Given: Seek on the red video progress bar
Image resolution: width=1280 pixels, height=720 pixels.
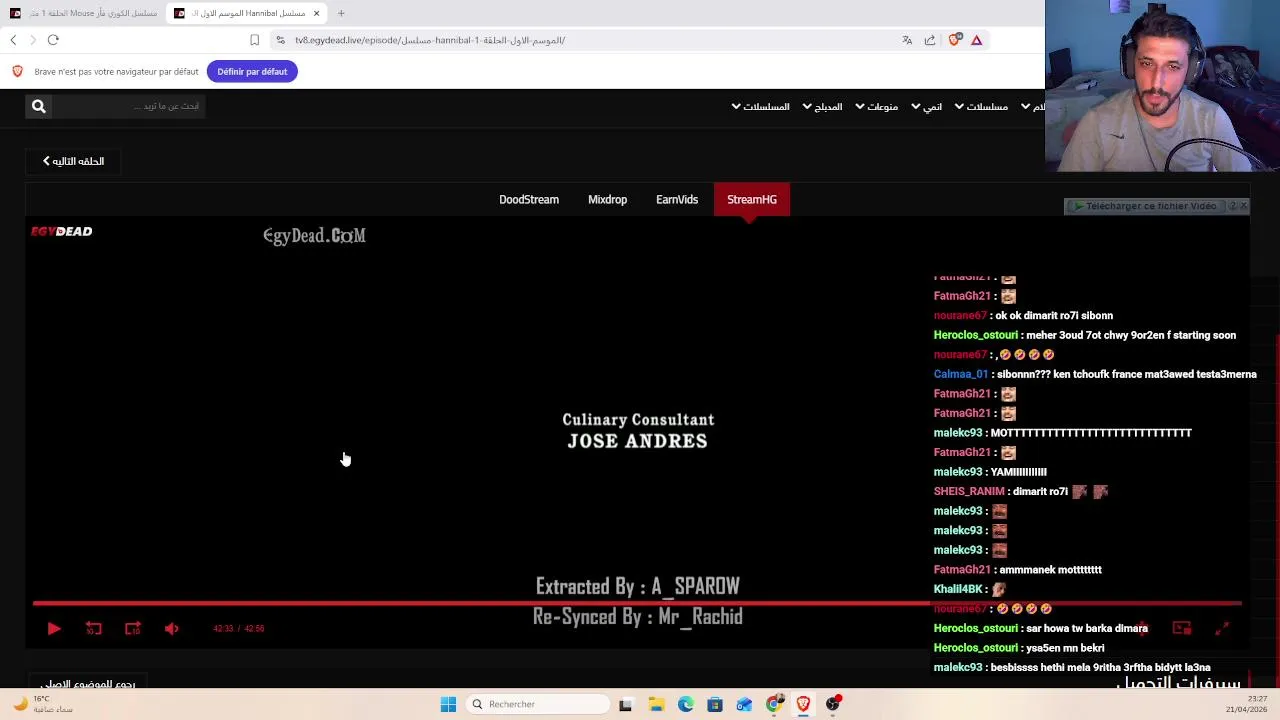Looking at the screenshot, I should [x=636, y=603].
